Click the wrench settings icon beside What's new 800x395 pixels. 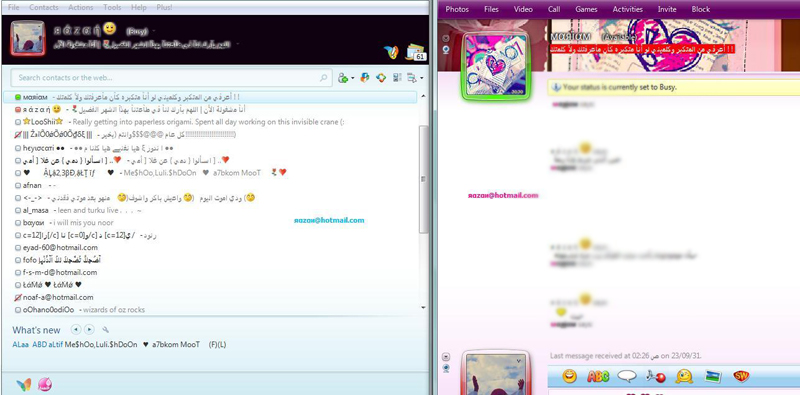coord(106,330)
